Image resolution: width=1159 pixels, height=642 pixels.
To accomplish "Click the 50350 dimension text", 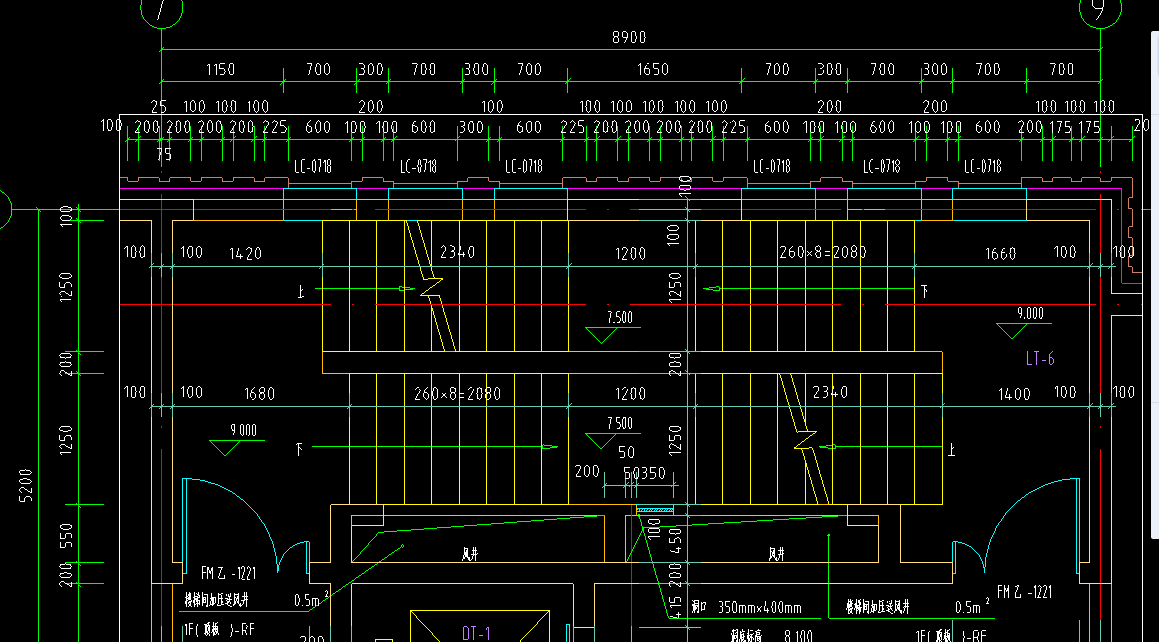I will (x=645, y=473).
